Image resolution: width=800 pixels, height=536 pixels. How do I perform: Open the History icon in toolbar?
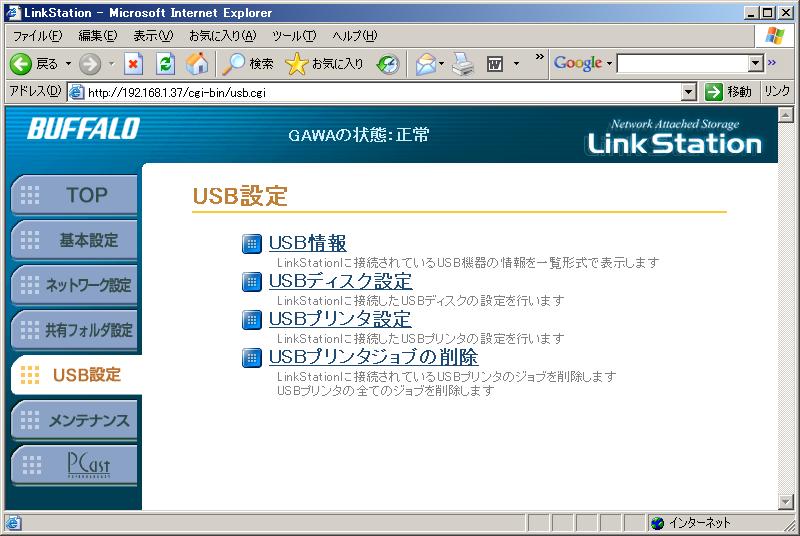coord(388,64)
